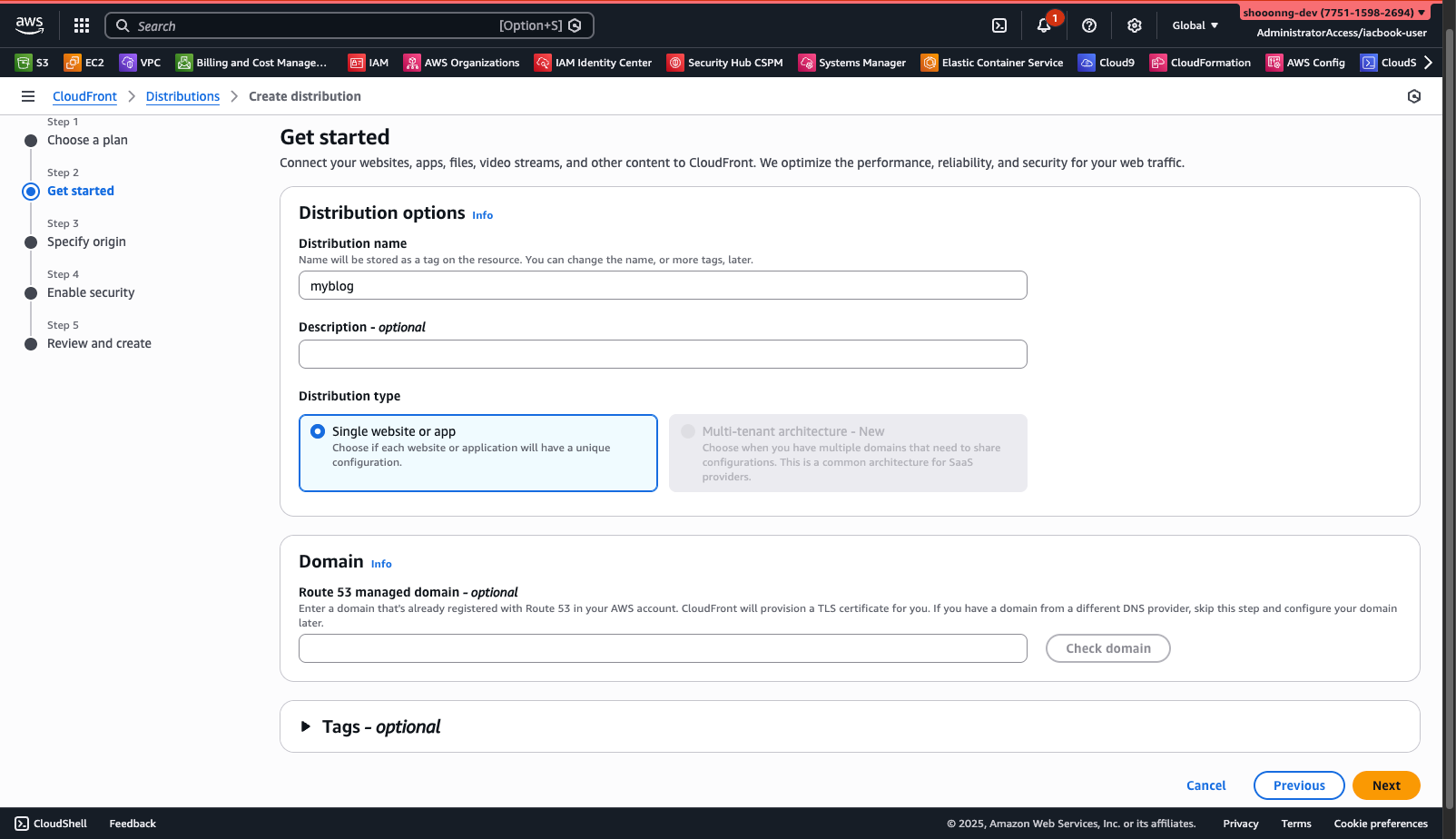Screen dimensions: 1456x839
Task: Focus the Route 53 managed domain field
Action: [x=663, y=648]
